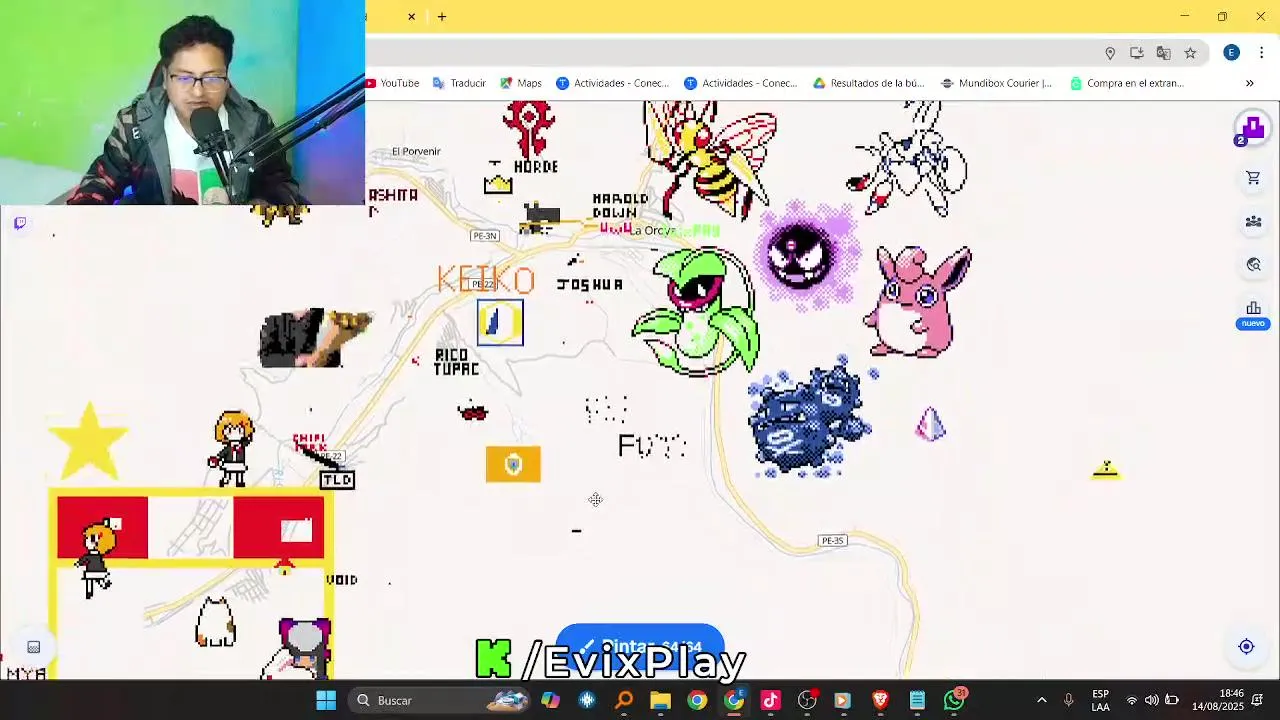Open WhatsApp from the taskbar

click(x=954, y=700)
